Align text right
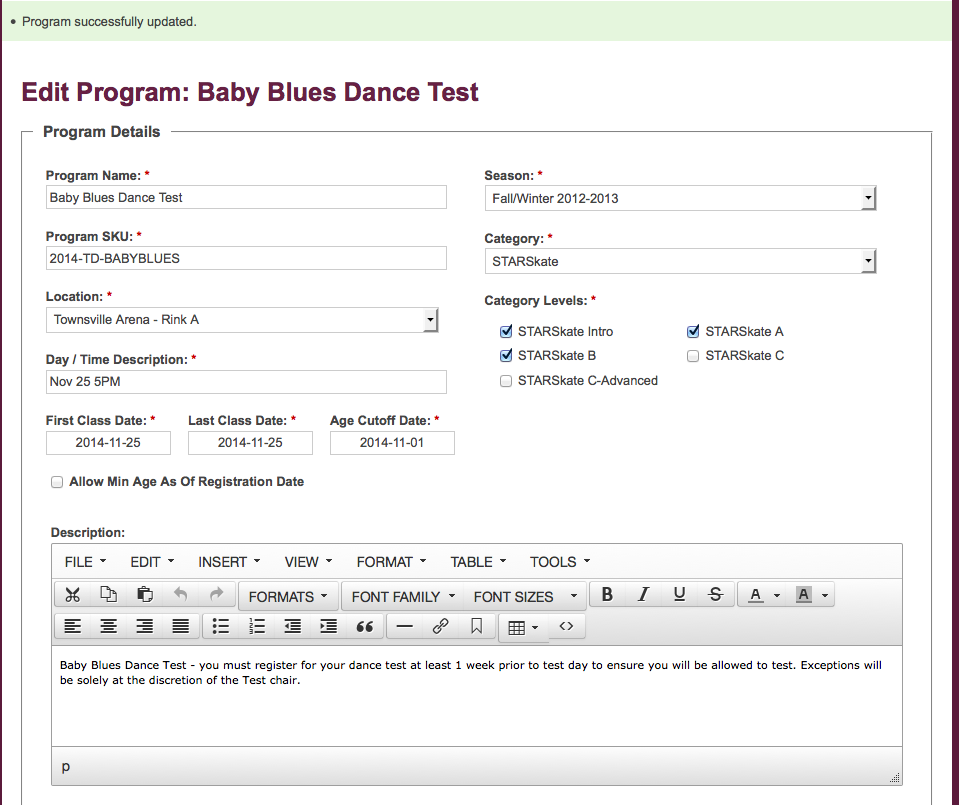 click(x=145, y=626)
